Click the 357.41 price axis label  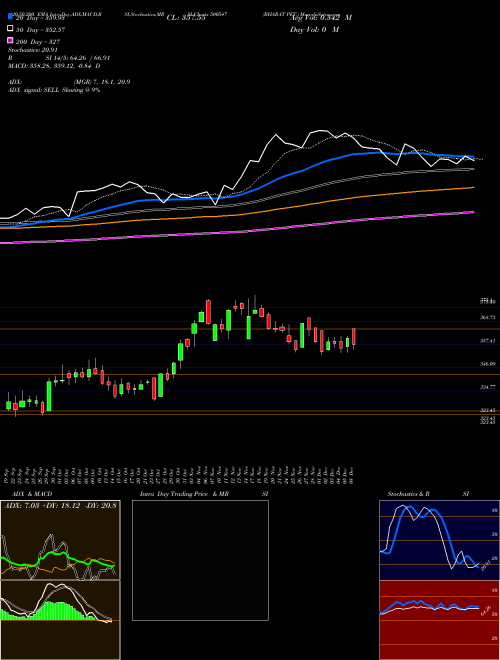coord(487,341)
